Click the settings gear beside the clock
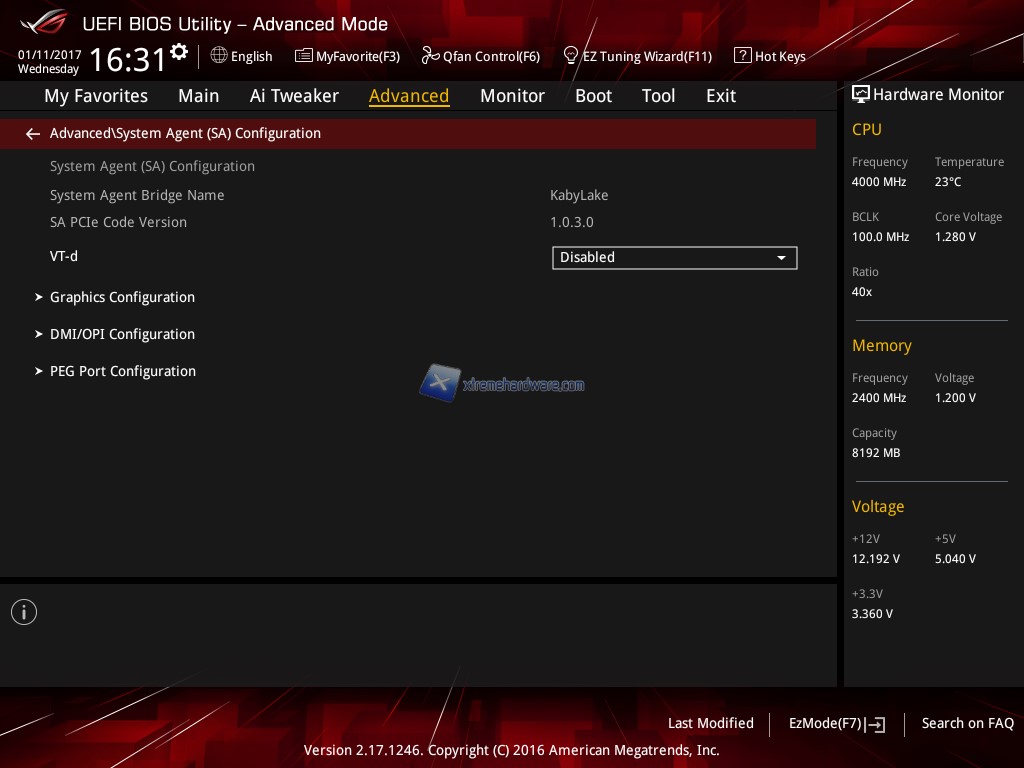The width and height of the screenshot is (1024, 768). coord(179,52)
